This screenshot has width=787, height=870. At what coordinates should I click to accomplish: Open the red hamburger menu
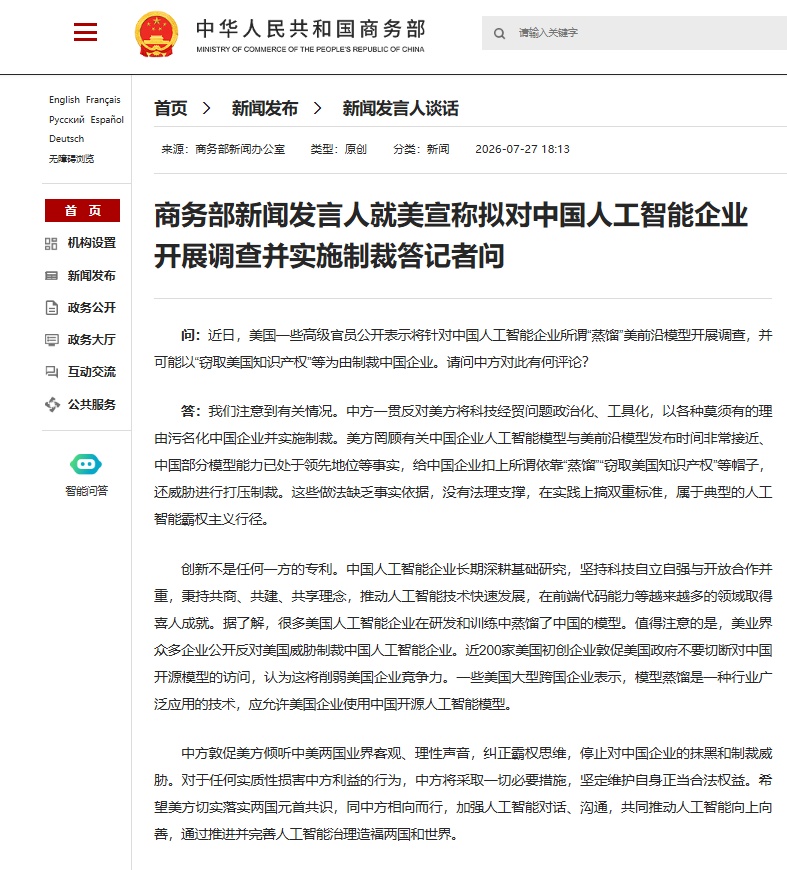pyautogui.click(x=85, y=32)
